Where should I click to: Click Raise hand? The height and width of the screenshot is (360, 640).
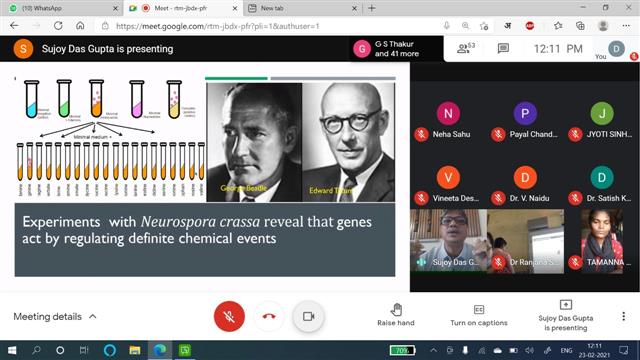pyautogui.click(x=396, y=315)
